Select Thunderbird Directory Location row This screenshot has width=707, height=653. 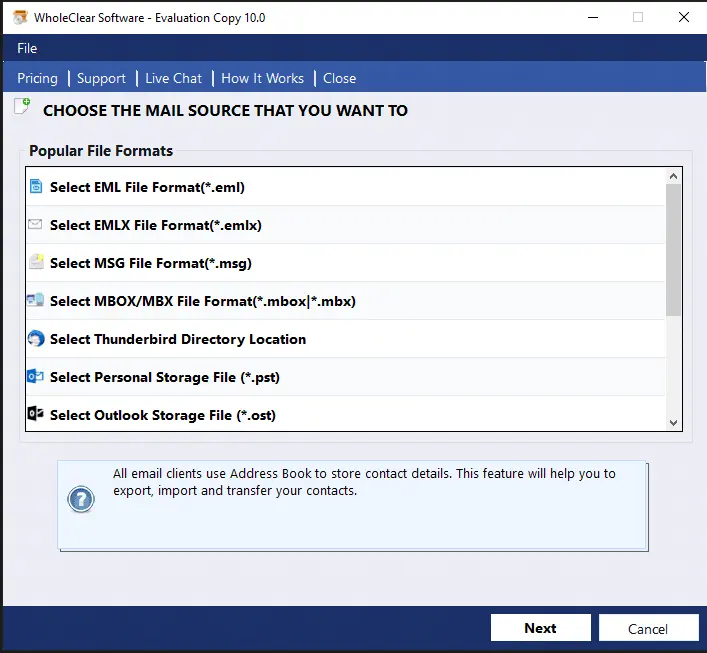345,339
